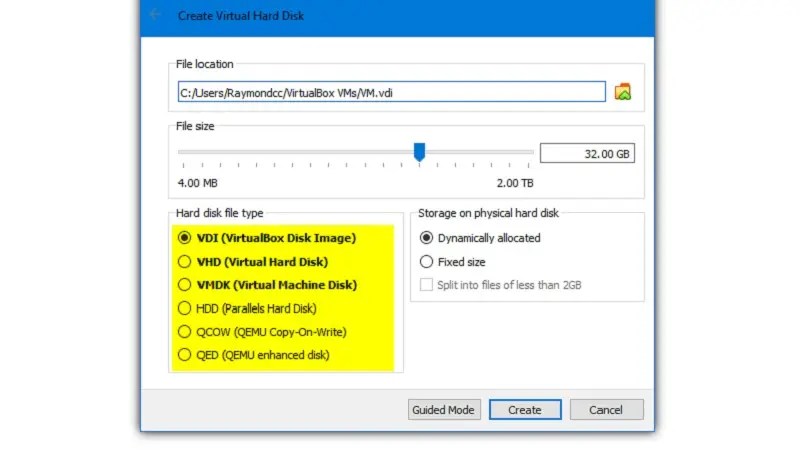Click the Create button
The width and height of the screenshot is (800, 450).
coord(525,410)
